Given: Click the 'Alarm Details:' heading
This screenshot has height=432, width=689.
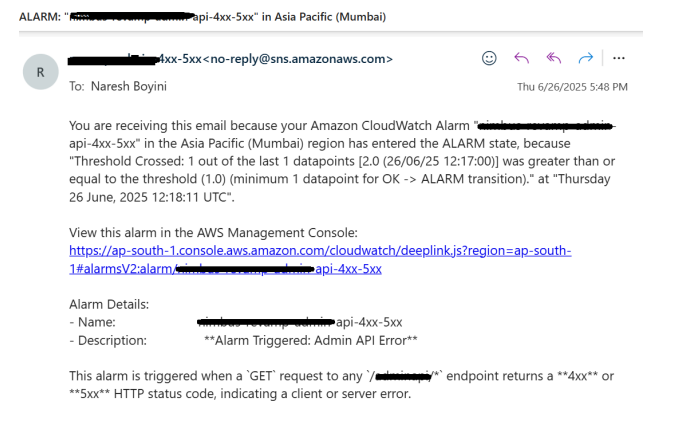Looking at the screenshot, I should point(108,303).
